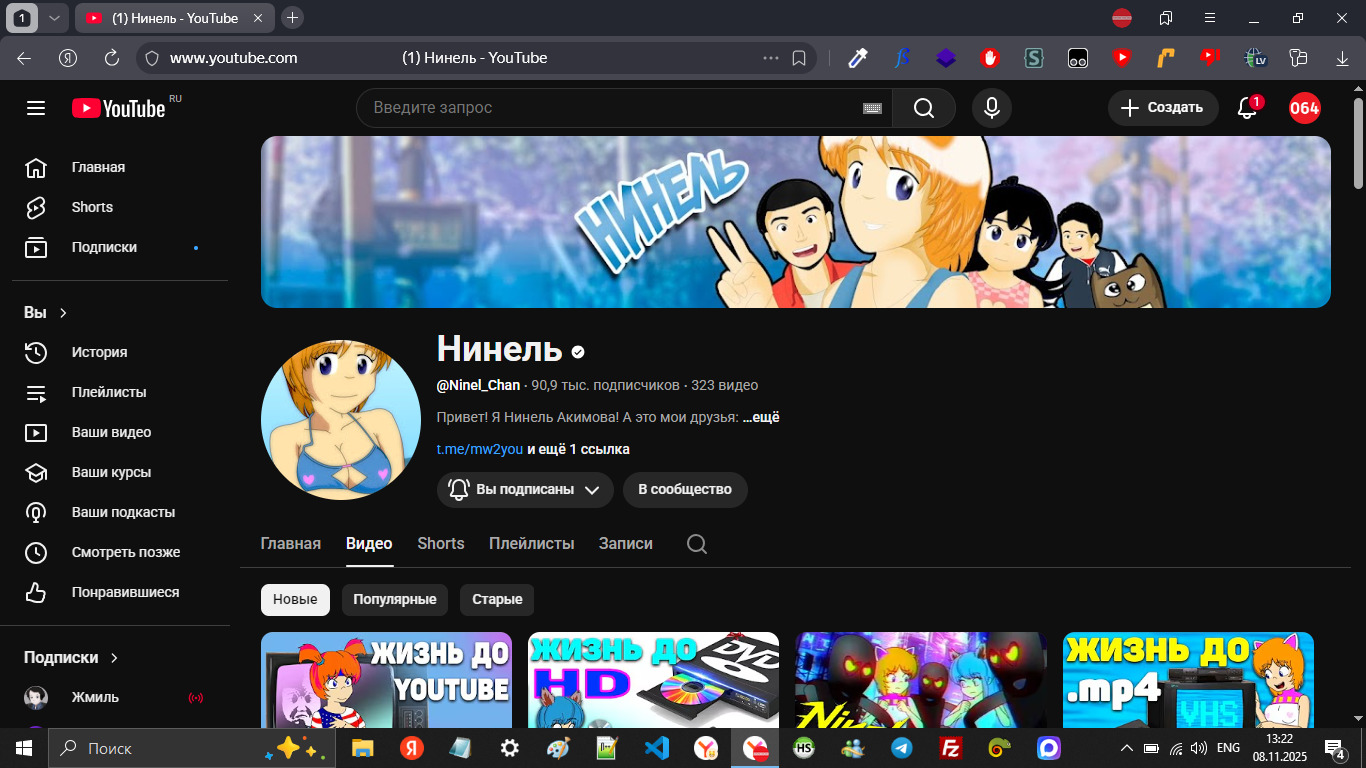The width and height of the screenshot is (1366, 768).
Task: Open the on-screen keyboard in search box
Action: pyautogui.click(x=872, y=108)
